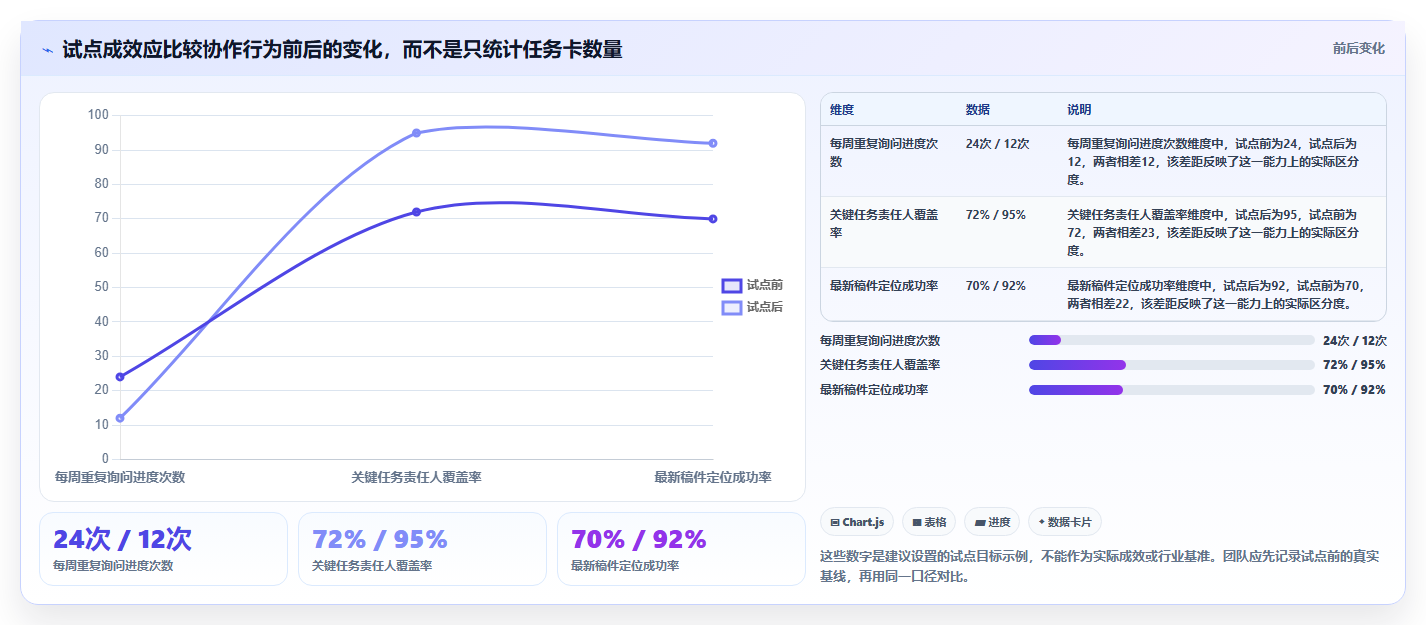Click the 试点前 data point at value 24
1426x625 pixels.
pos(120,377)
